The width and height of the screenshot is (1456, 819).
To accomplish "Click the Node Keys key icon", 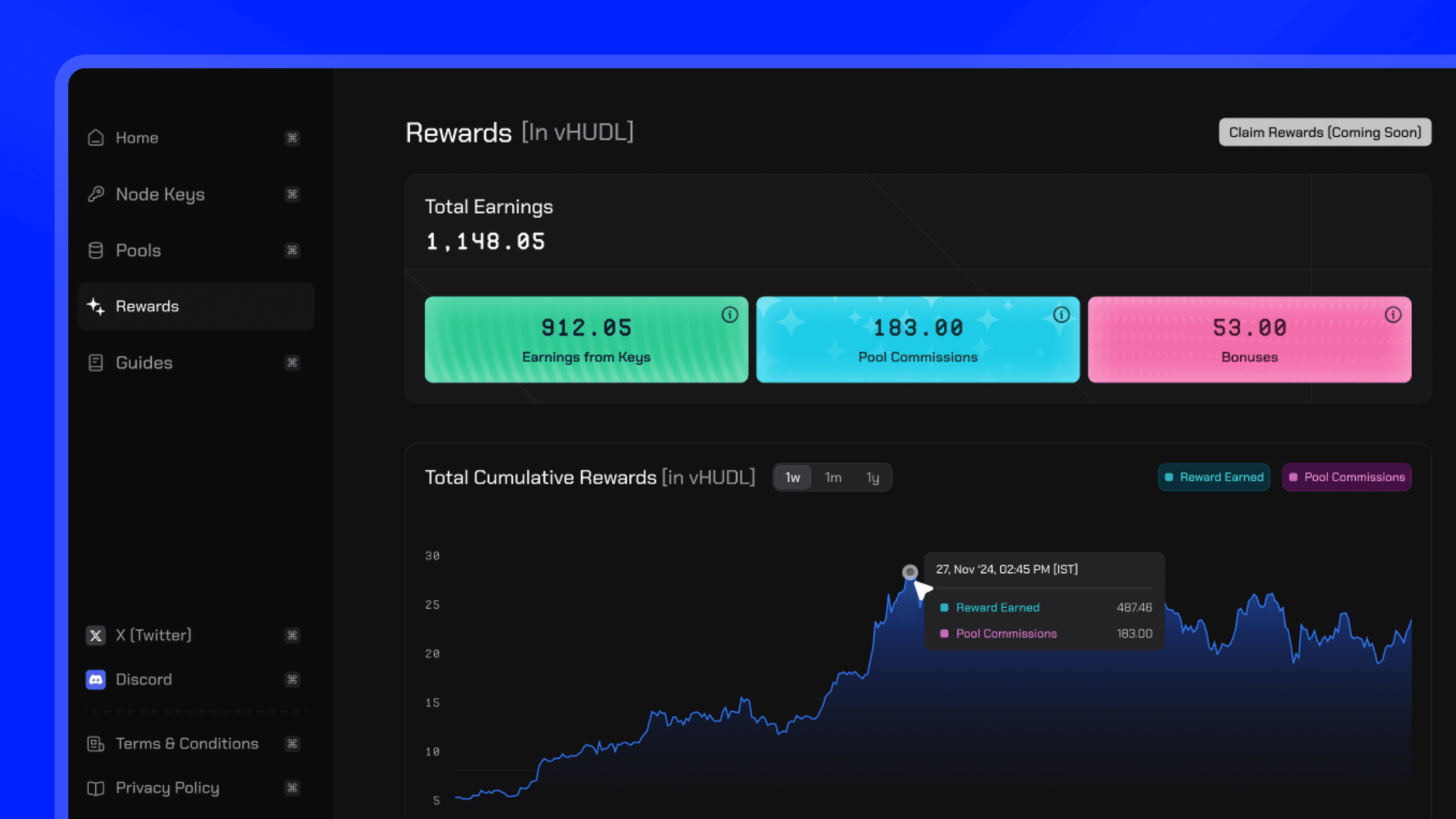I will pyautogui.click(x=96, y=194).
